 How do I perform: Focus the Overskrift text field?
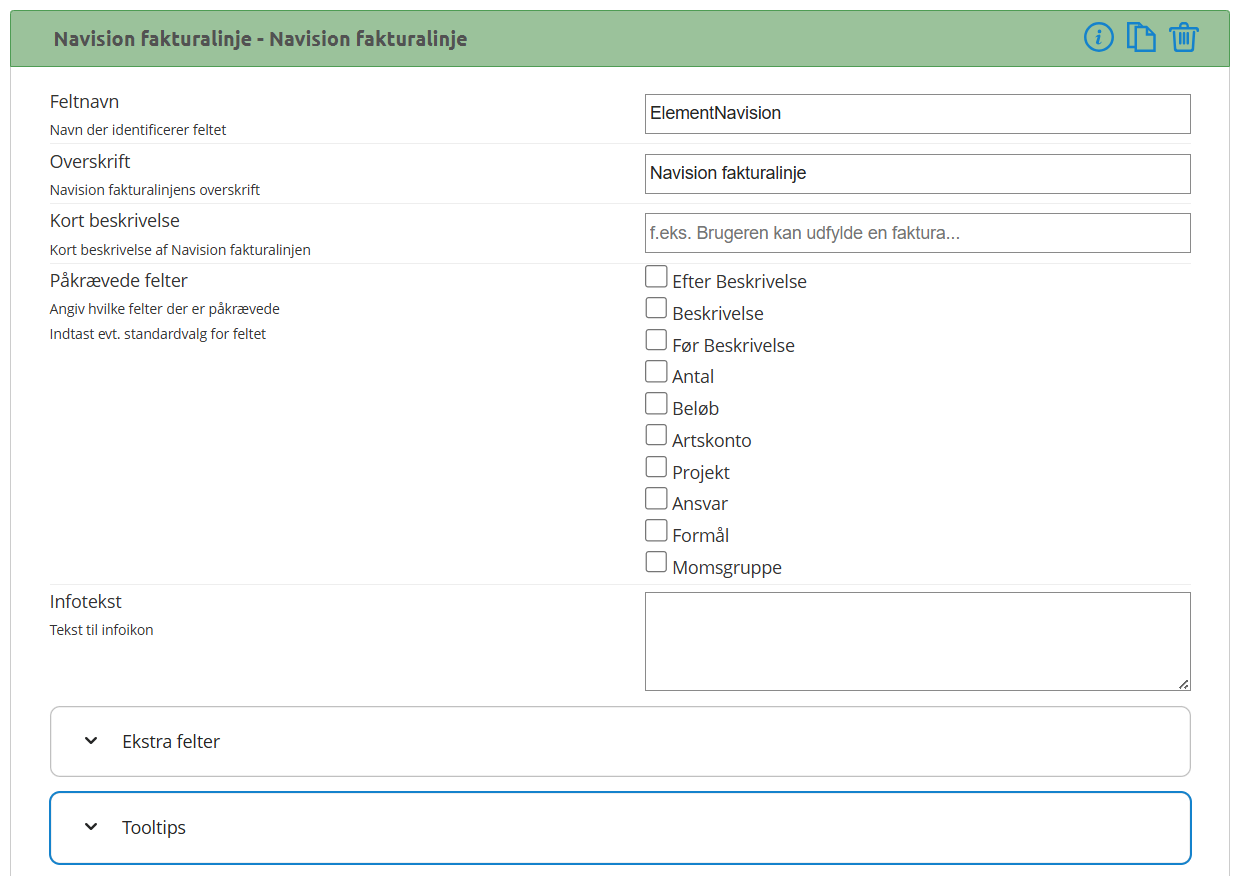click(917, 173)
